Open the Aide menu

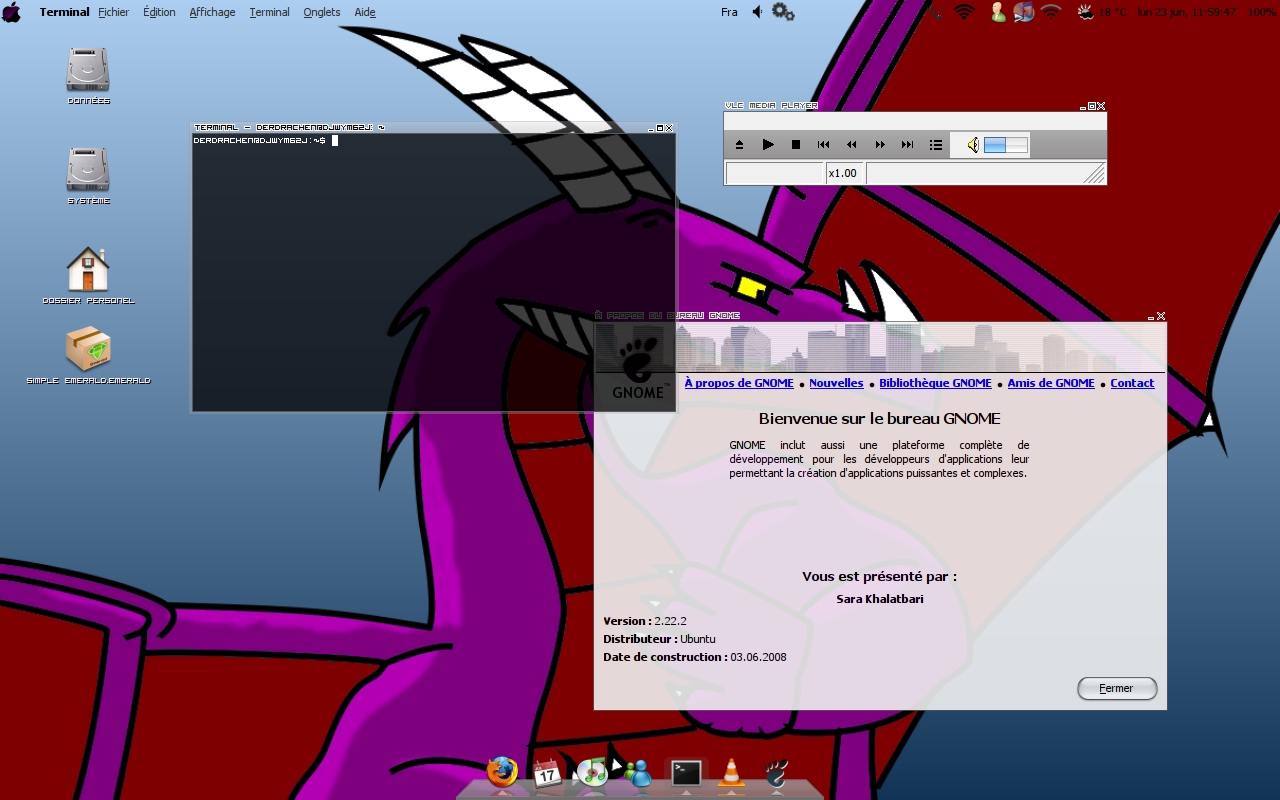365,12
